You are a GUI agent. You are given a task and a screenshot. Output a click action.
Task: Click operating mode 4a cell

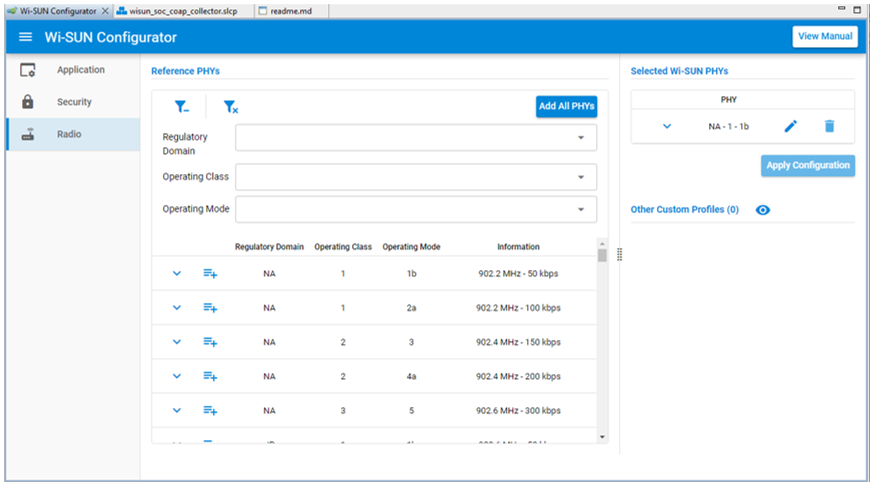point(411,376)
